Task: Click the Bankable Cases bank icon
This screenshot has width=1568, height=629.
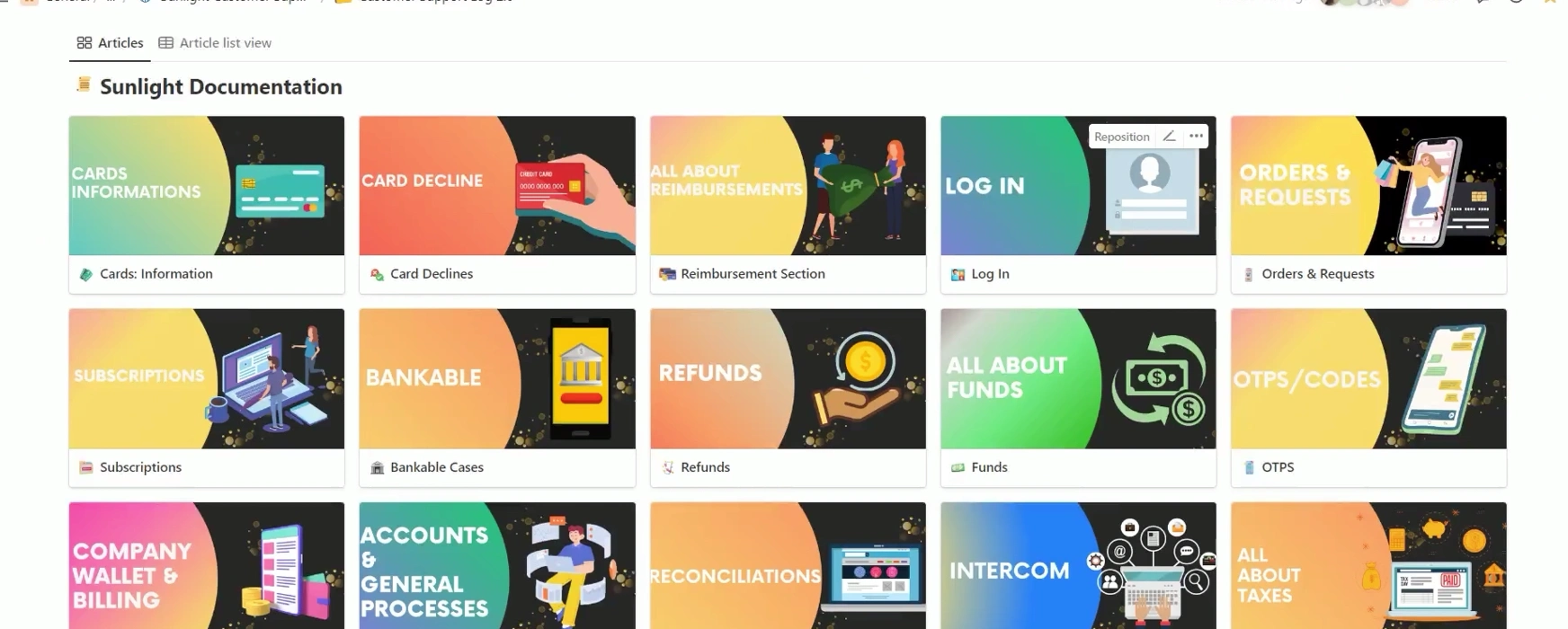Action: (x=377, y=467)
